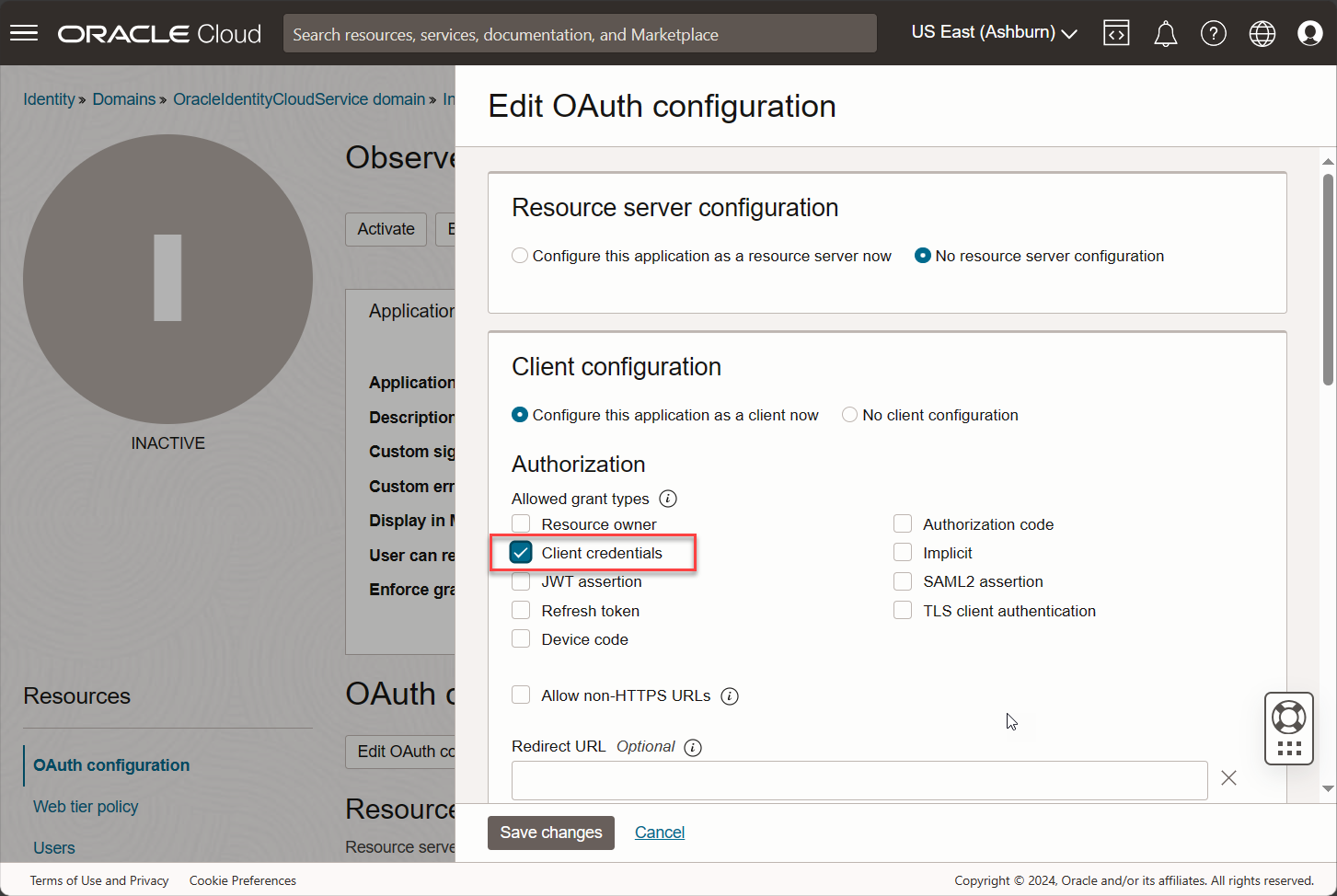
Task: Click the Allowed grant types info icon
Action: coord(668,498)
